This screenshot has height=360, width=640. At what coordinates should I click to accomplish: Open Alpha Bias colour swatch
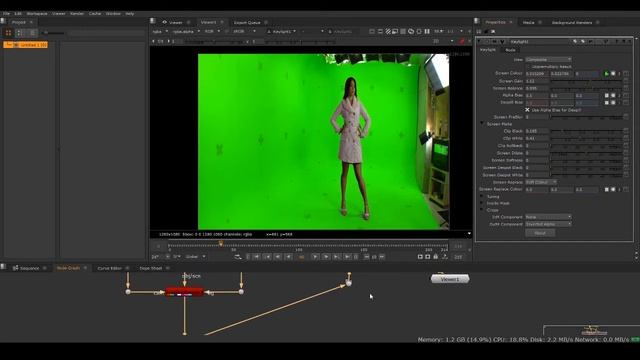607,96
